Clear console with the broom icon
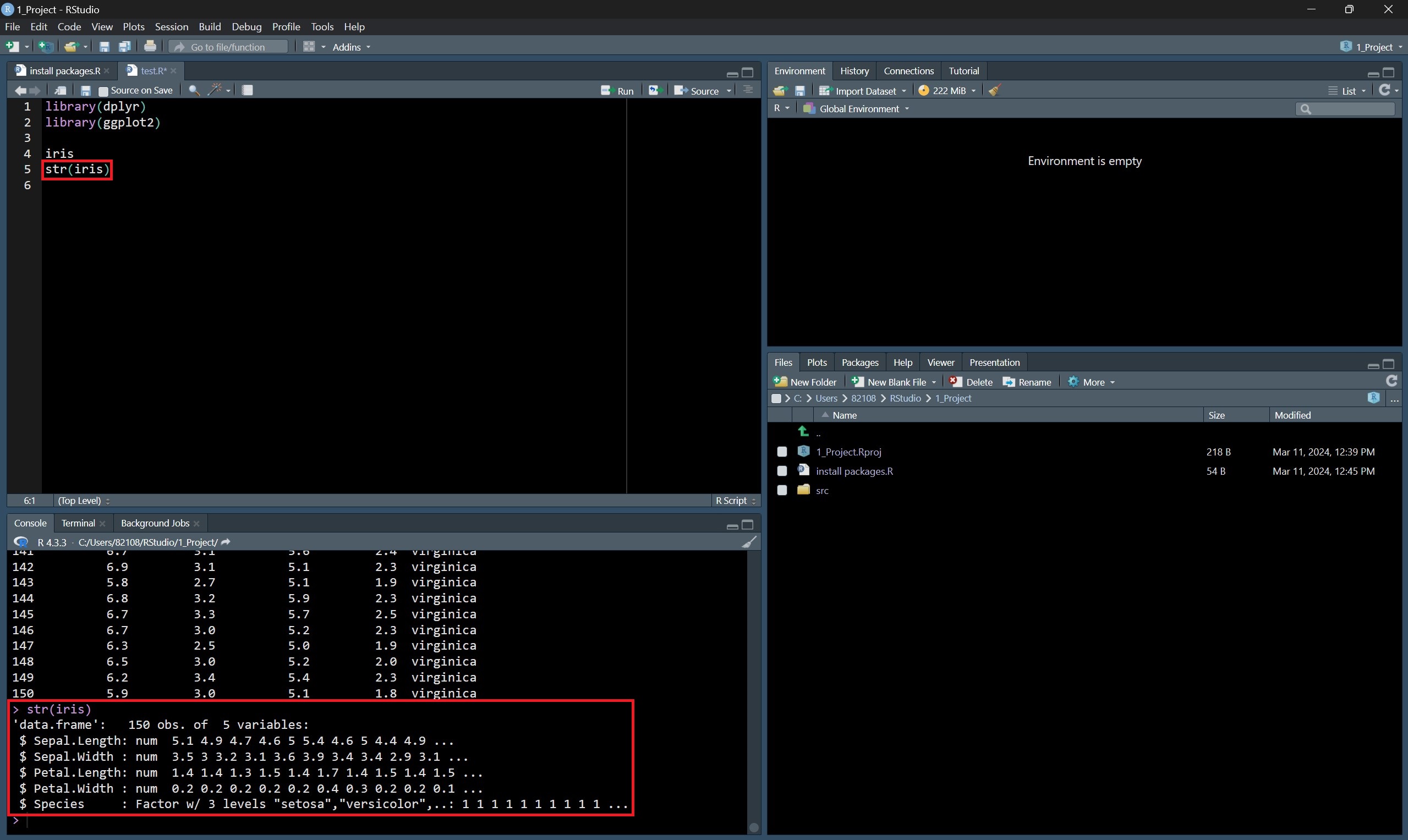The width and height of the screenshot is (1408, 840). pos(748,542)
